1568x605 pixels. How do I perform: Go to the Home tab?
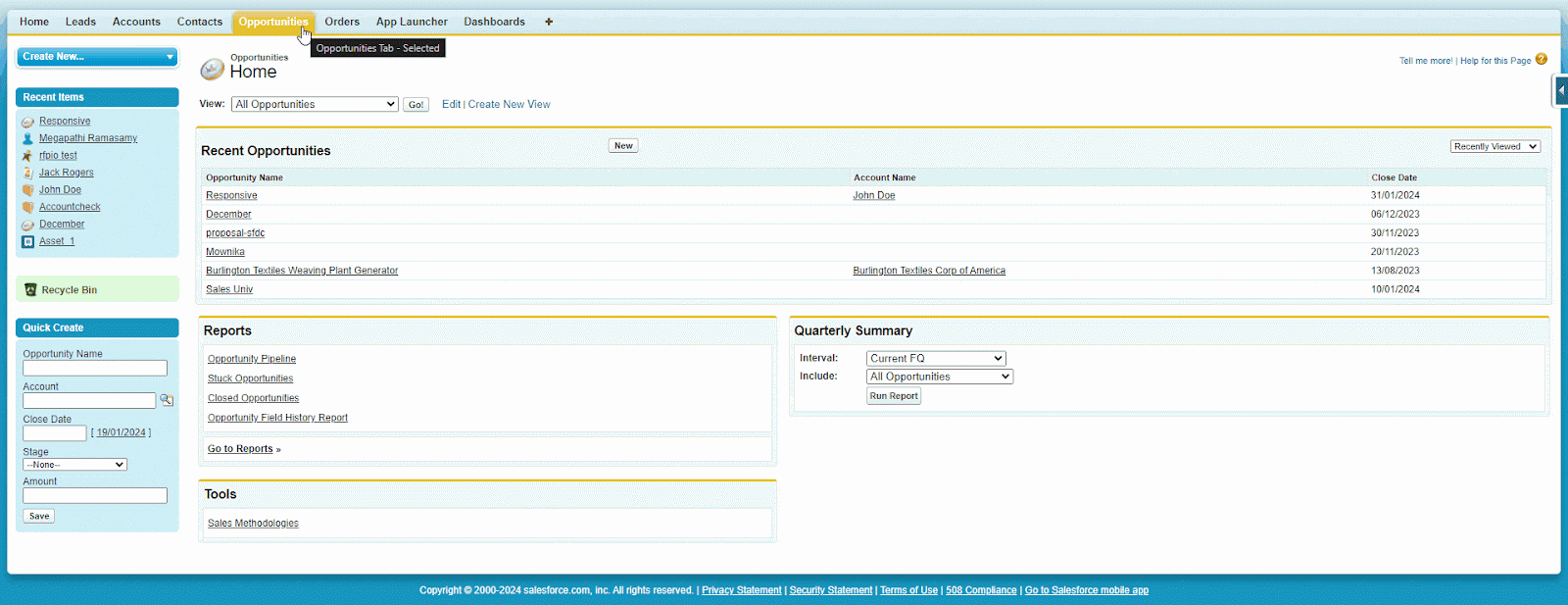point(34,22)
